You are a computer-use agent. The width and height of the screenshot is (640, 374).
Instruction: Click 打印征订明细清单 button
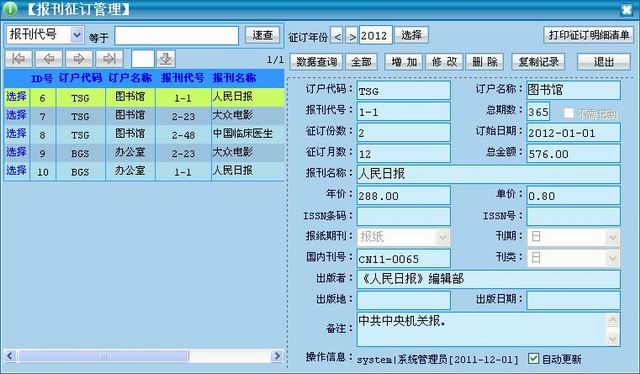[x=589, y=35]
